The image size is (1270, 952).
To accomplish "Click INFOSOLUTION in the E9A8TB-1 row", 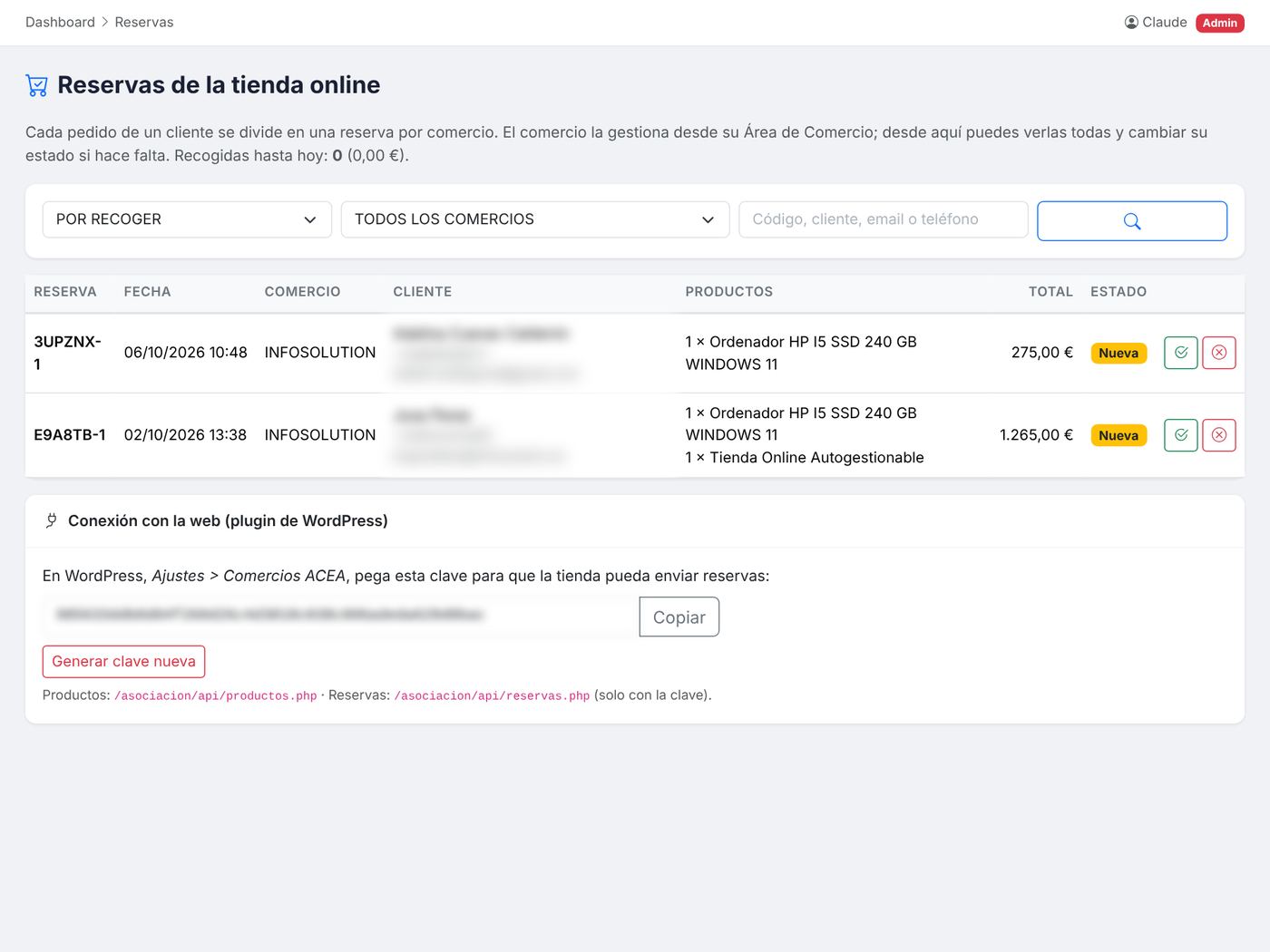I will pos(320,435).
